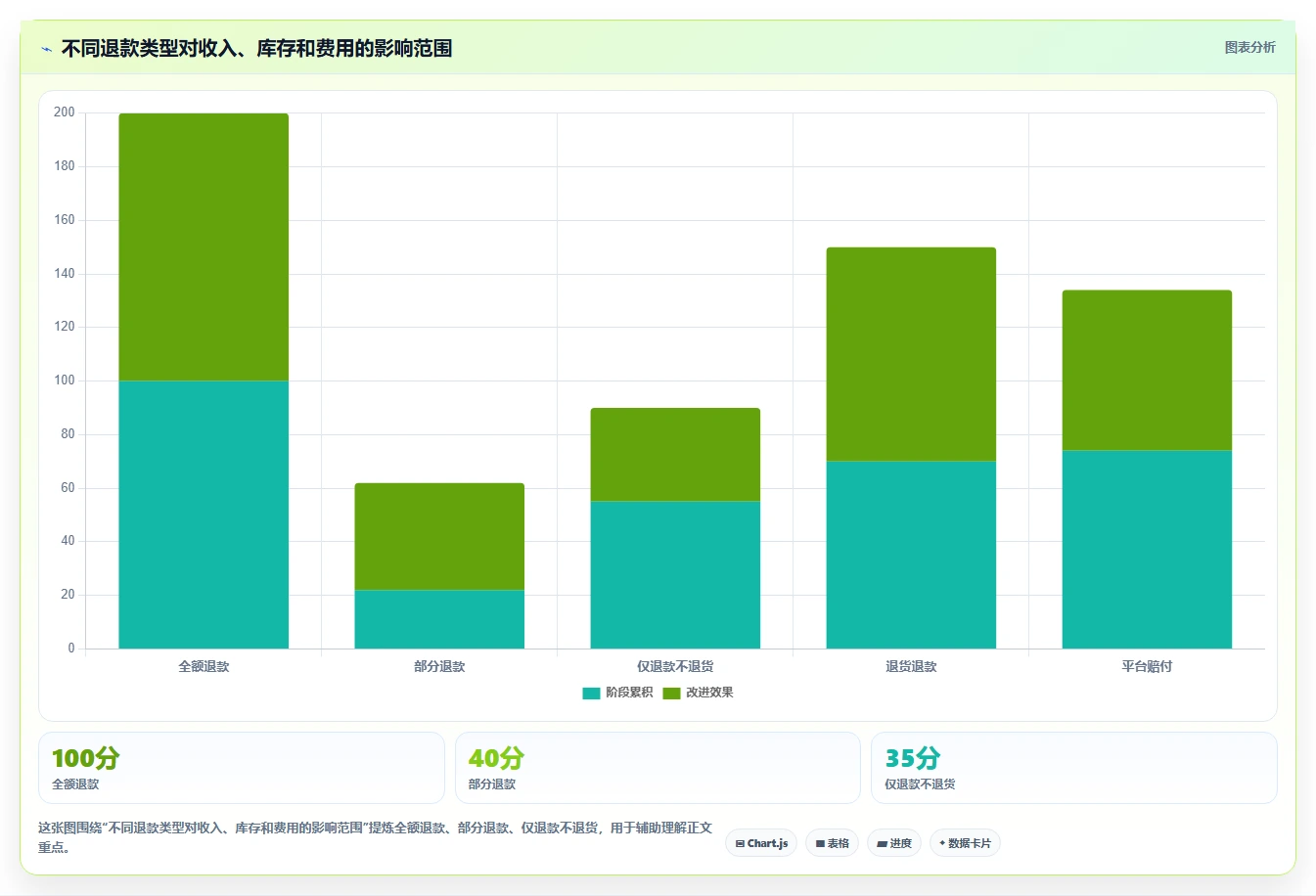Click the teal segment of 退货退款 bar

coord(911,555)
